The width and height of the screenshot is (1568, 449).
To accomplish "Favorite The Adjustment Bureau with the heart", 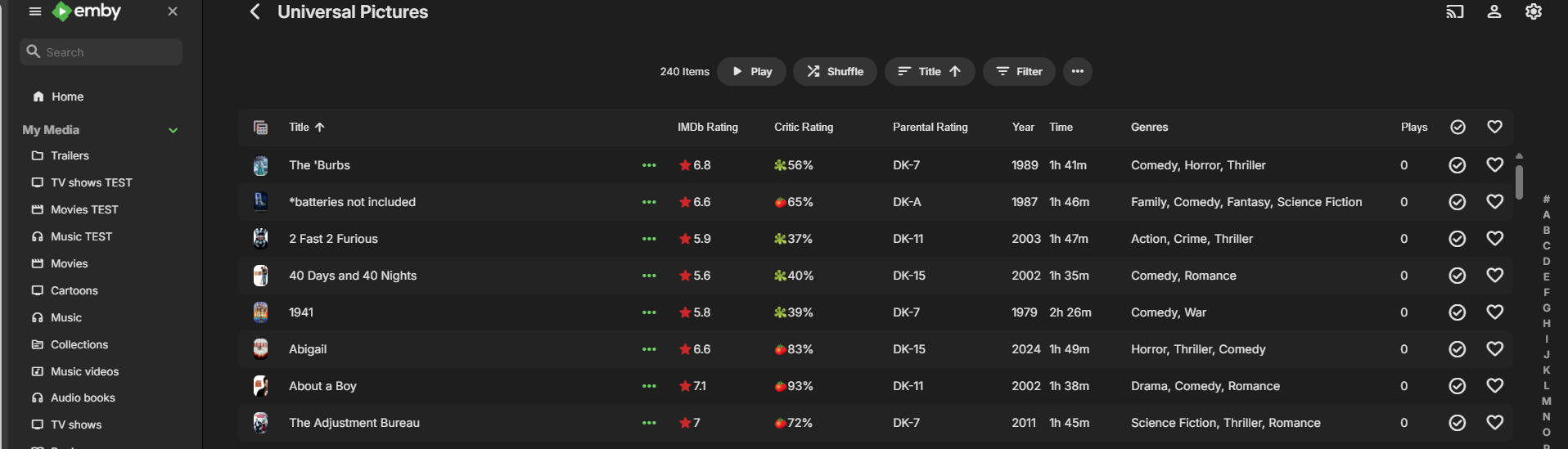I will coord(1494,423).
